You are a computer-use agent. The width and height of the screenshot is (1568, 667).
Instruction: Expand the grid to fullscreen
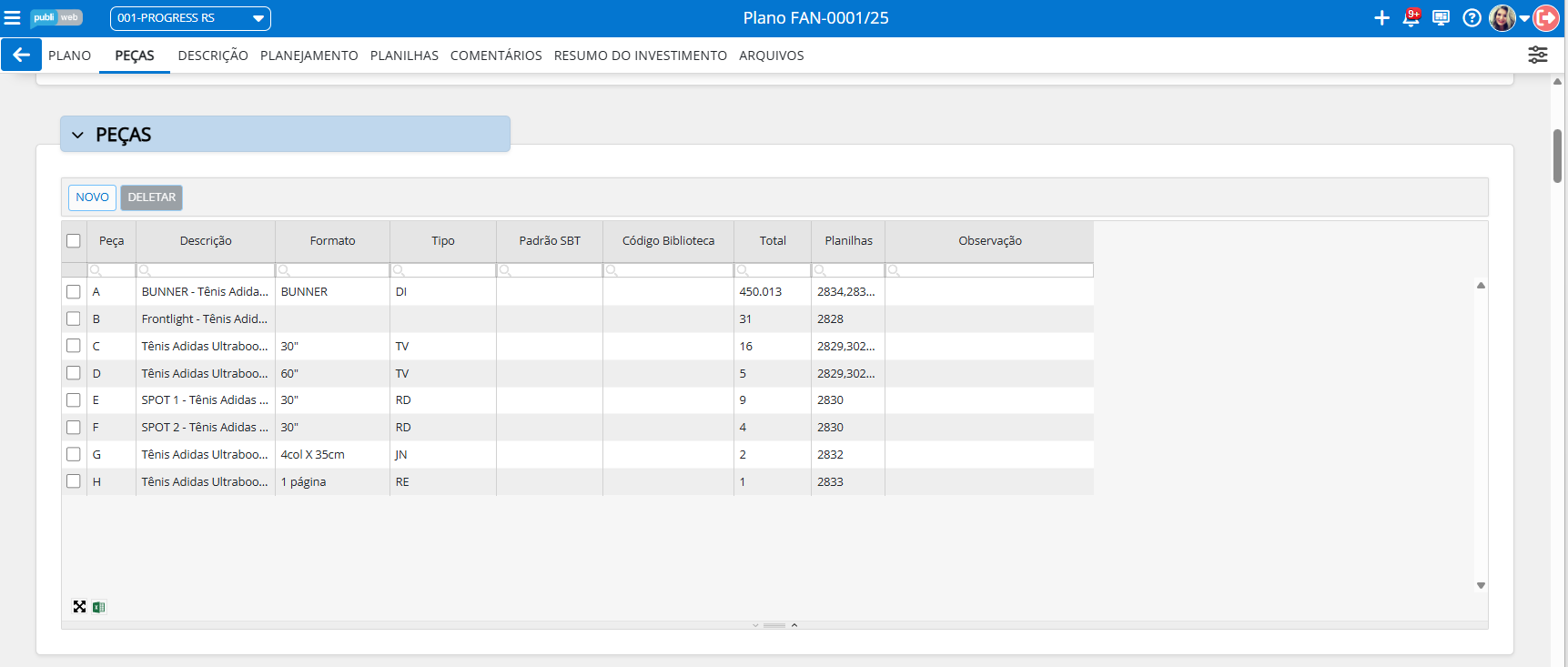80,607
